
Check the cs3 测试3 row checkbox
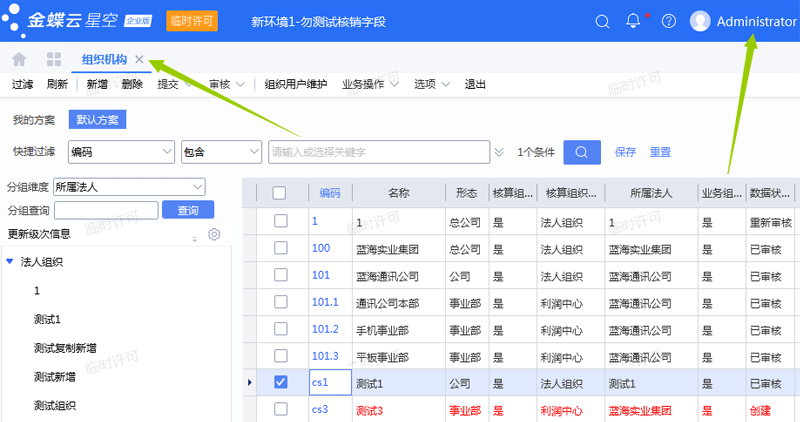281,409
